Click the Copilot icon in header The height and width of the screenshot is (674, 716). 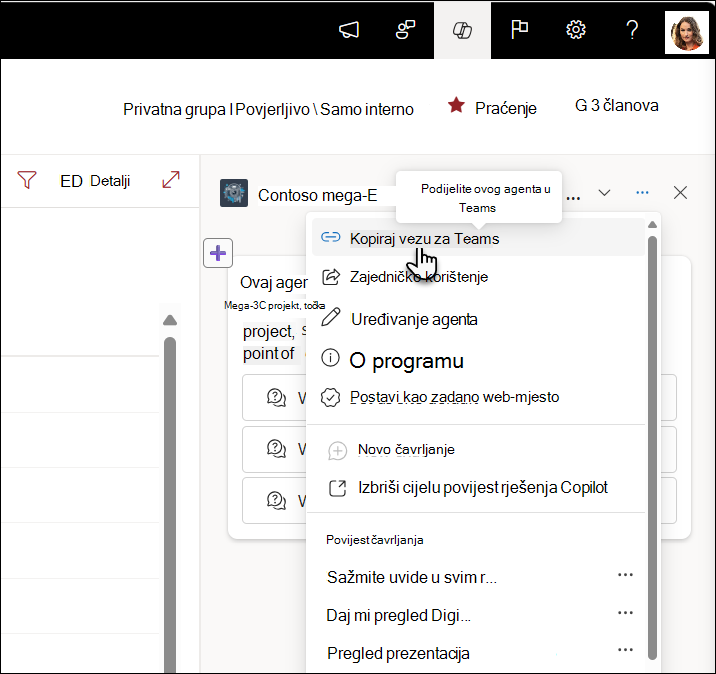point(462,30)
